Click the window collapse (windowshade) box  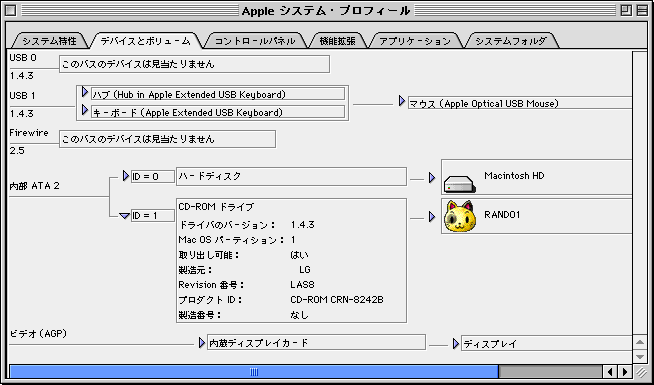point(642,10)
